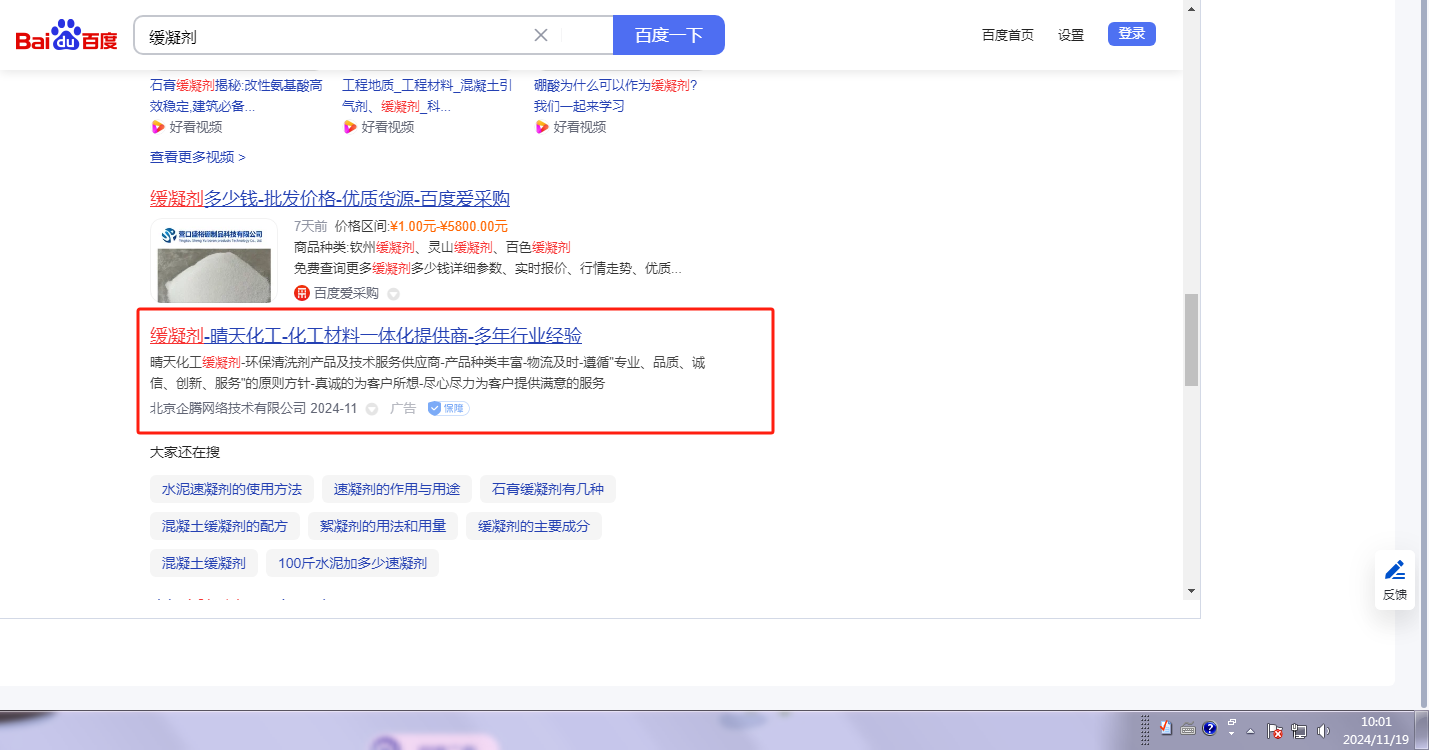This screenshot has width=1429, height=750.
Task: Click the 登录 login button
Action: tap(1131, 34)
